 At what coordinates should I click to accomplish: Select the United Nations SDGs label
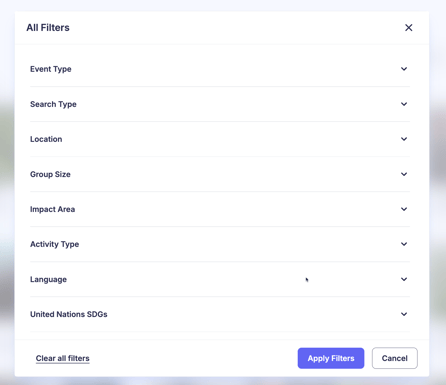(x=69, y=314)
